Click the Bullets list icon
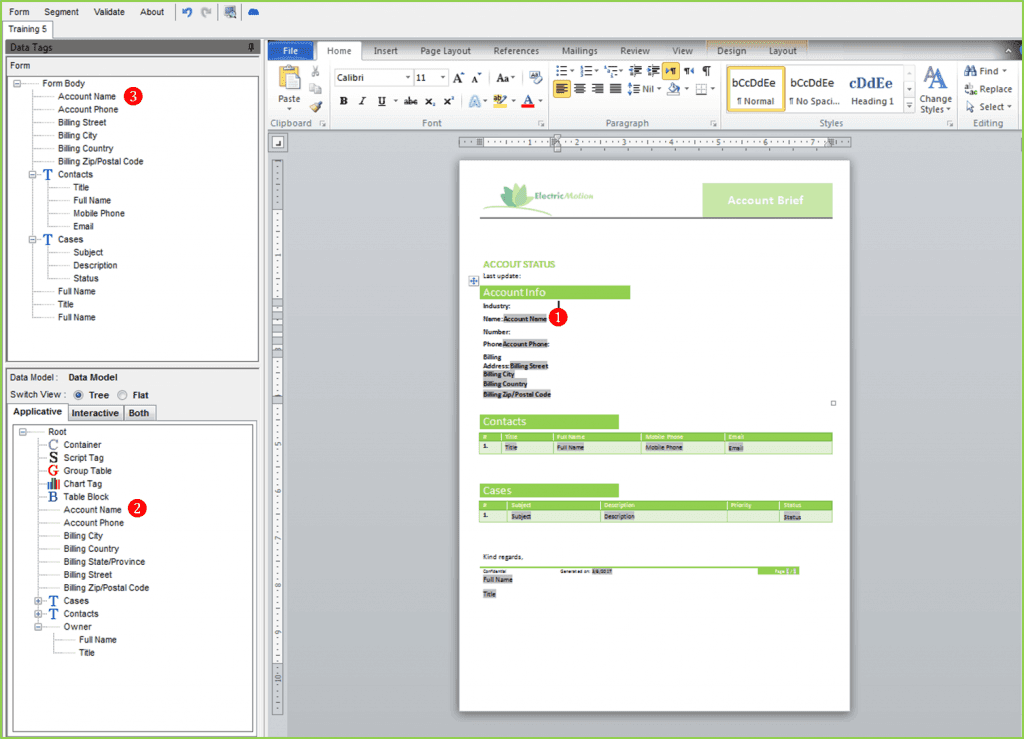This screenshot has width=1024, height=739. [561, 71]
